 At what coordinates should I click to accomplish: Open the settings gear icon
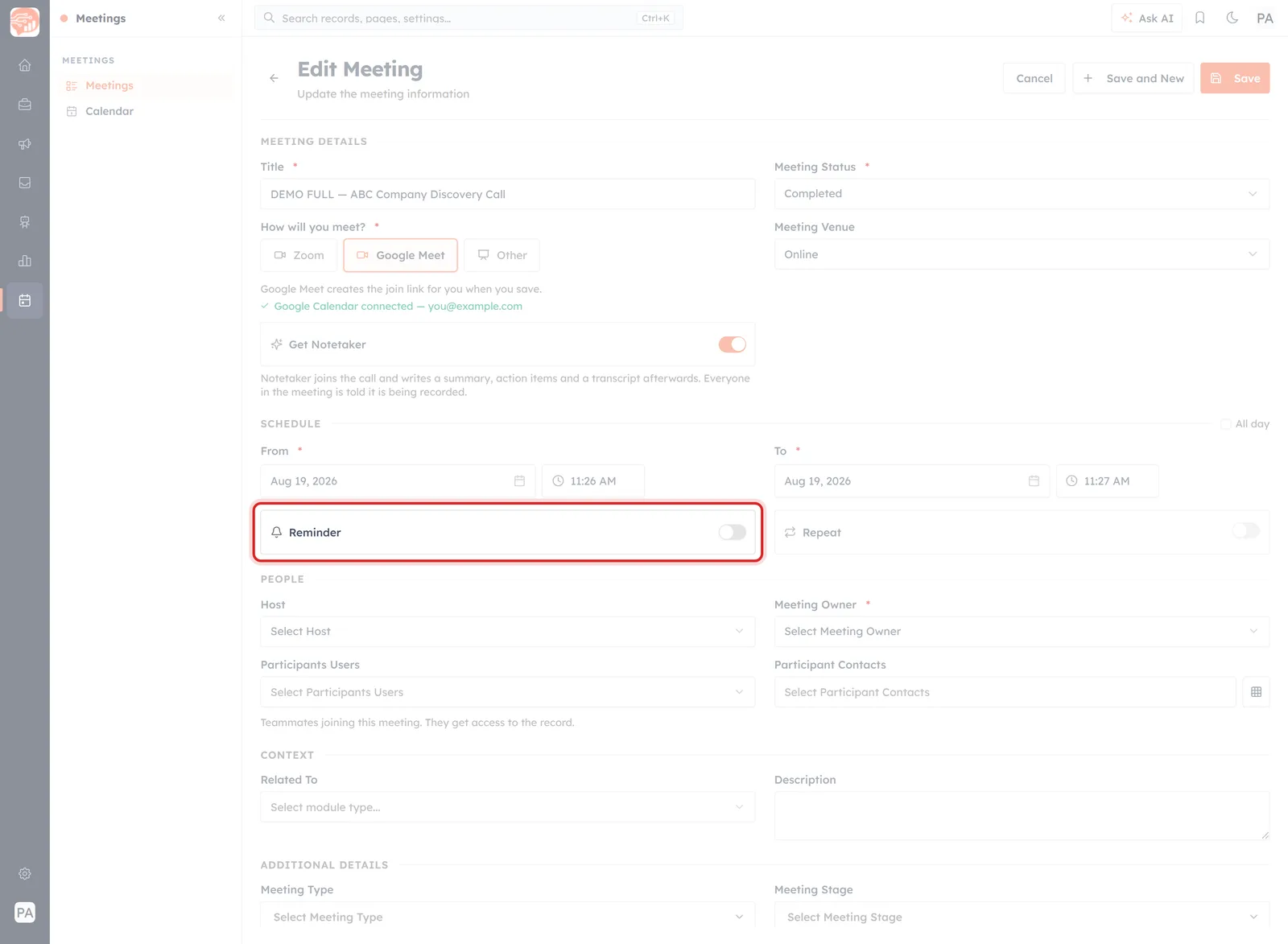coord(25,873)
